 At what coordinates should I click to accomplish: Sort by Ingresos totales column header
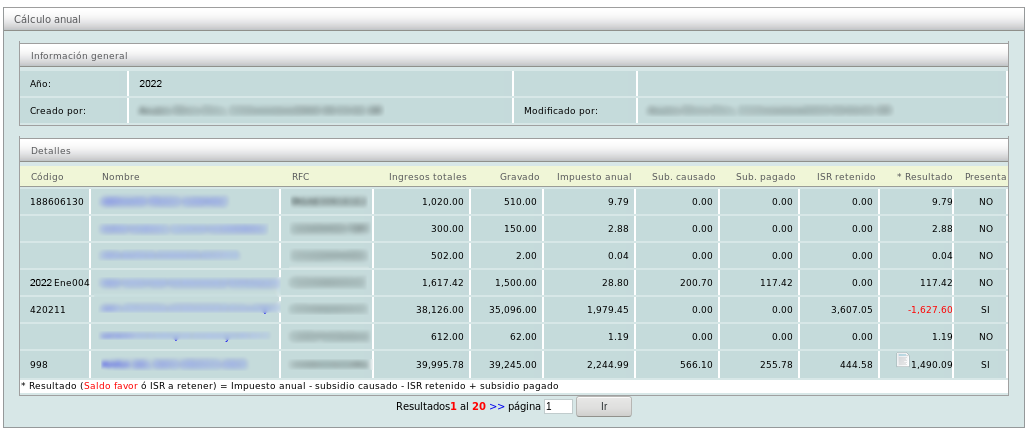tap(427, 177)
